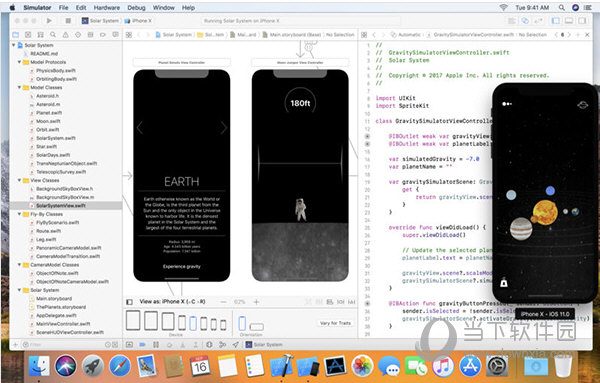Screen dimensions: 600x383
Task: Click the right chevron arrow in Planet Details scene
Action: (x=223, y=128)
